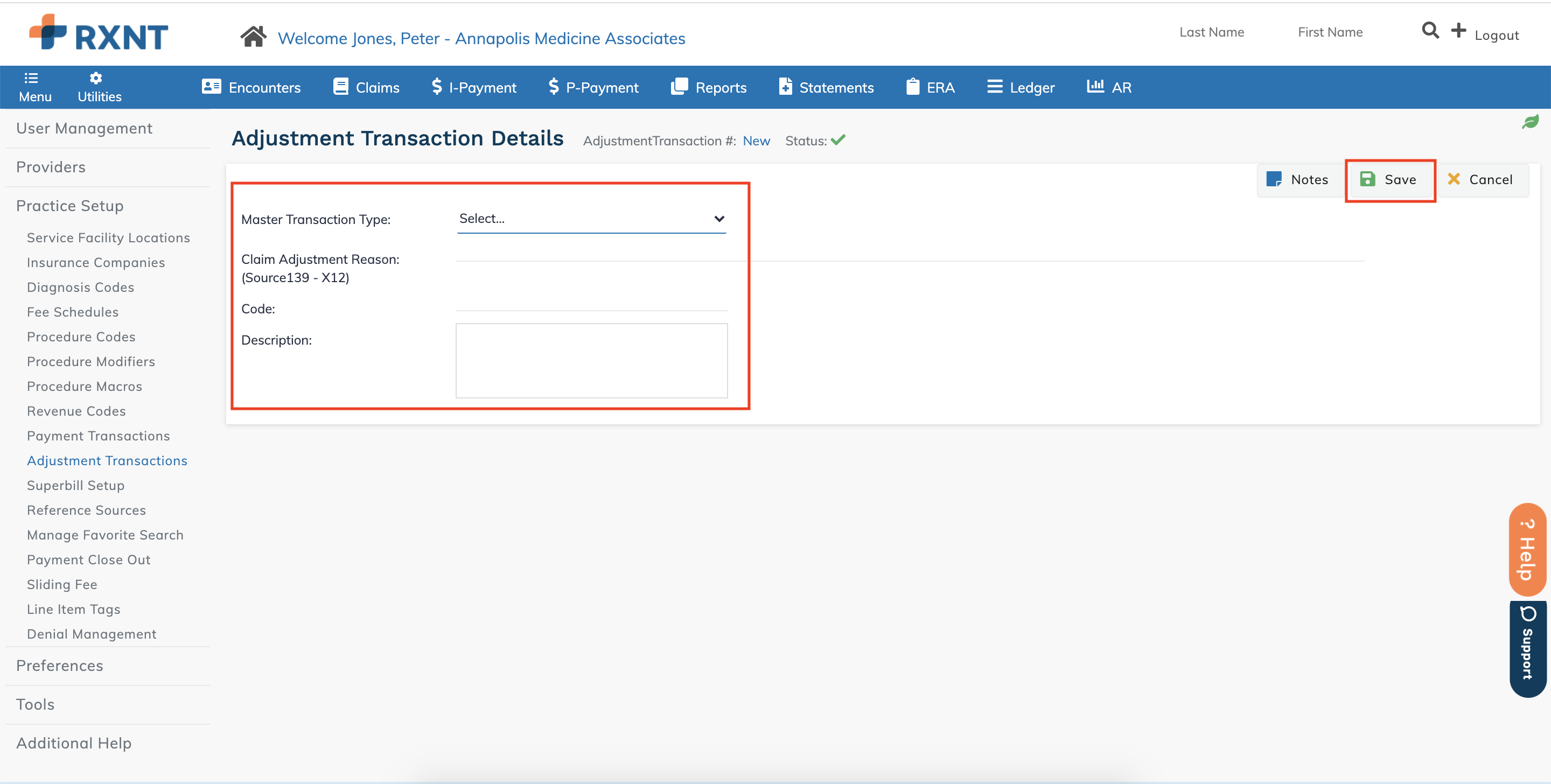Image resolution: width=1551 pixels, height=784 pixels.
Task: Open AR section
Action: point(1109,87)
